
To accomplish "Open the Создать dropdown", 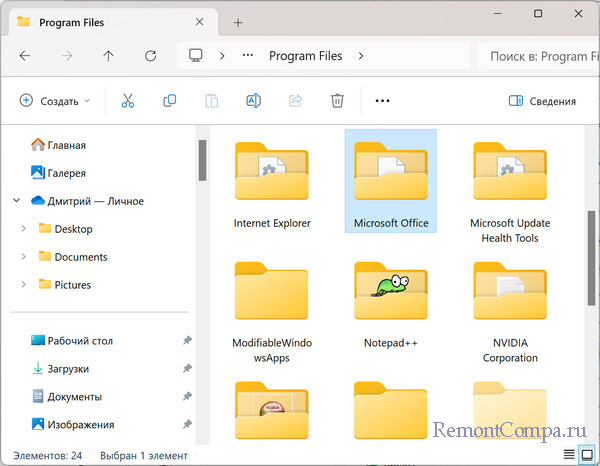I will click(x=55, y=101).
